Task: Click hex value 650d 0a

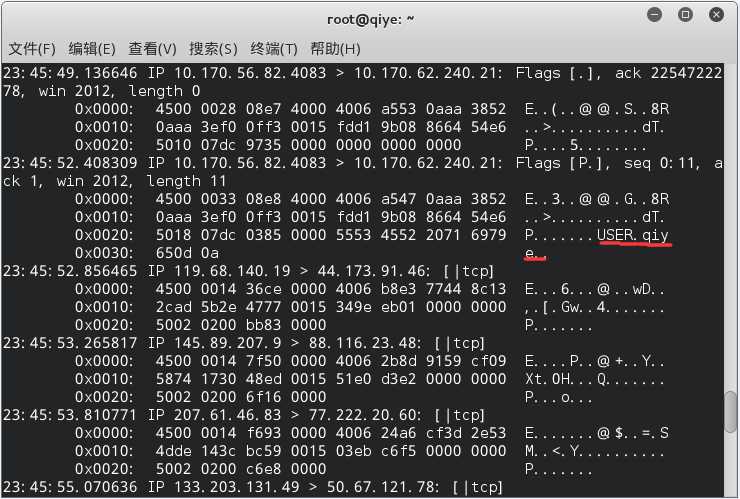Action: [187, 253]
